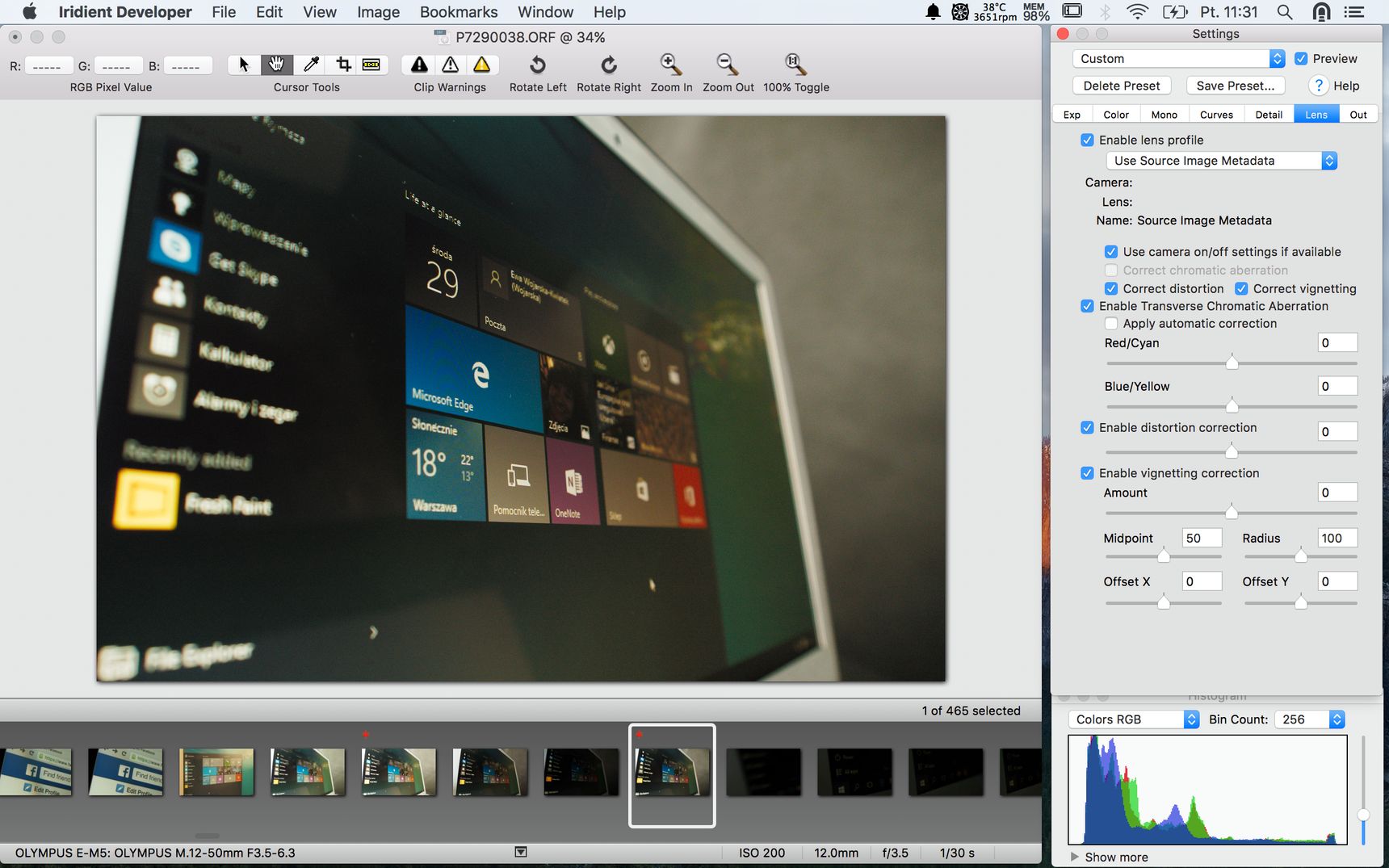This screenshot has height=868, width=1389.
Task: Click the Save Preset... button
Action: click(x=1235, y=86)
